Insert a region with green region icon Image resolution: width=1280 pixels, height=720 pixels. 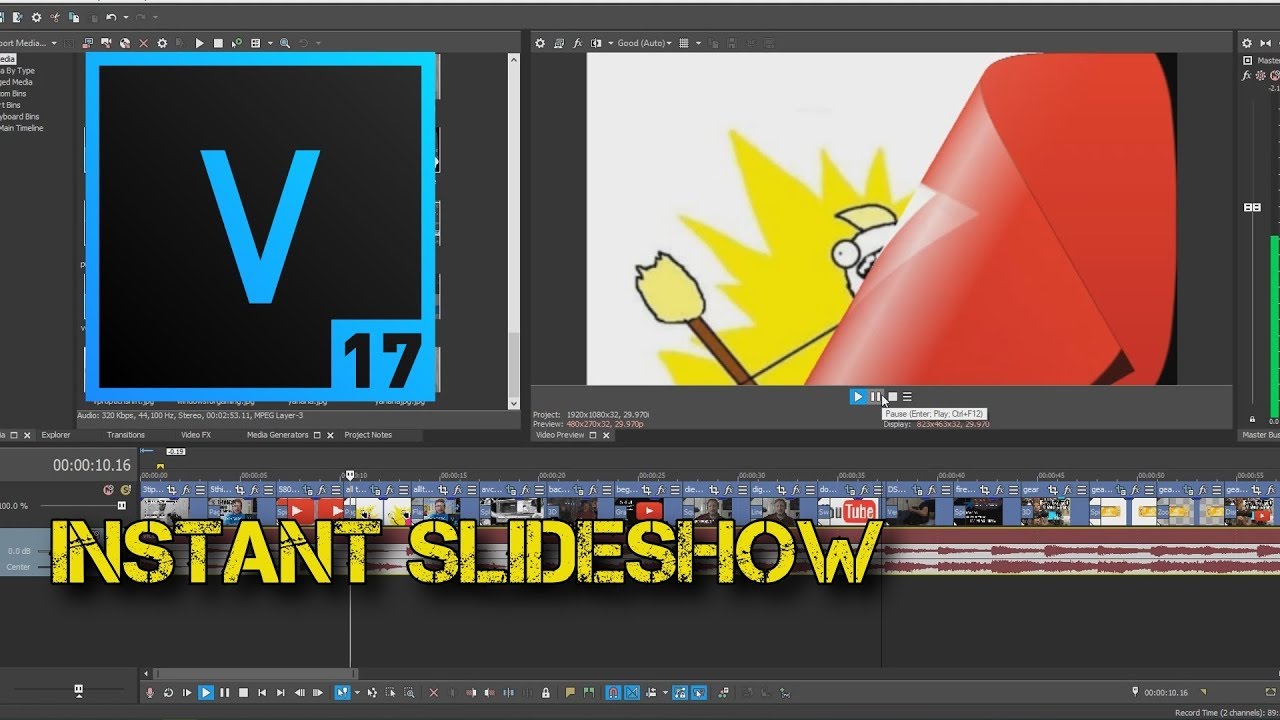pos(589,692)
